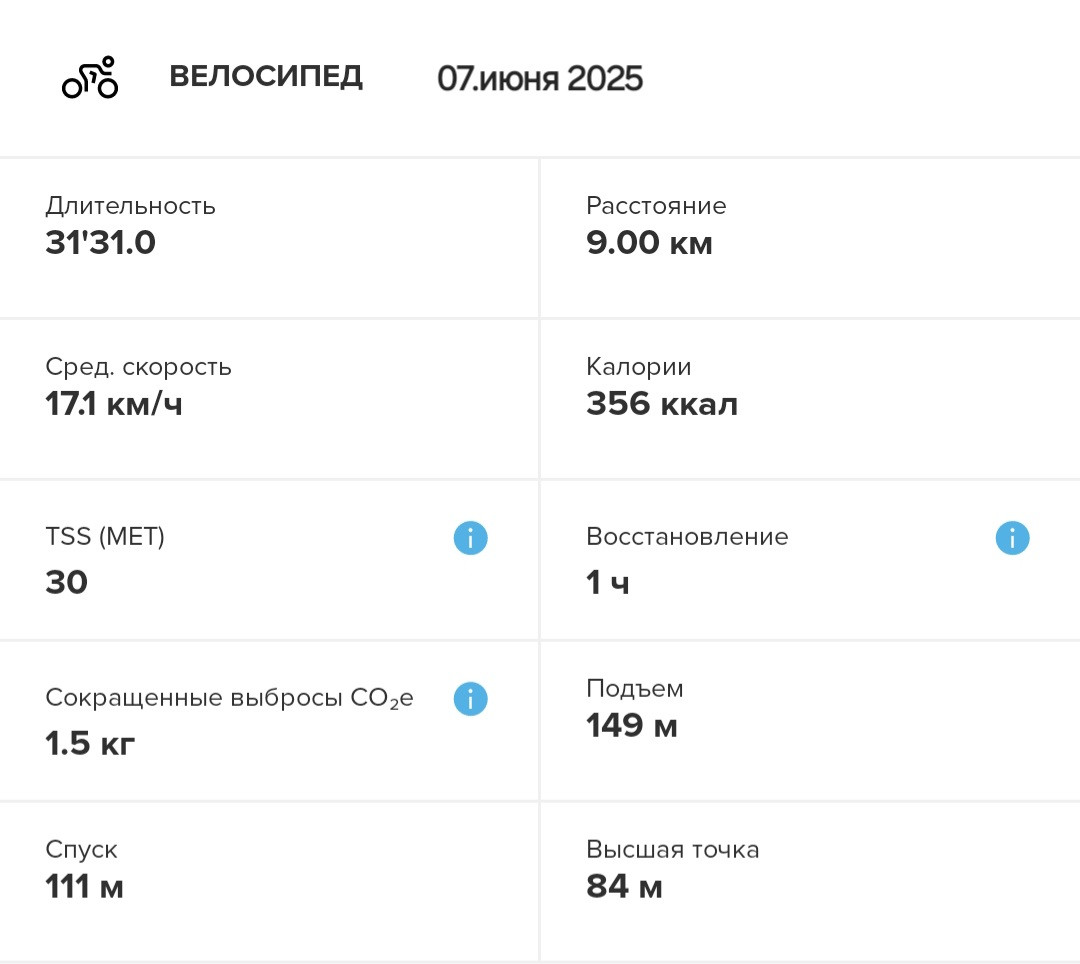Open the TSS (MET) info icon

[470, 538]
